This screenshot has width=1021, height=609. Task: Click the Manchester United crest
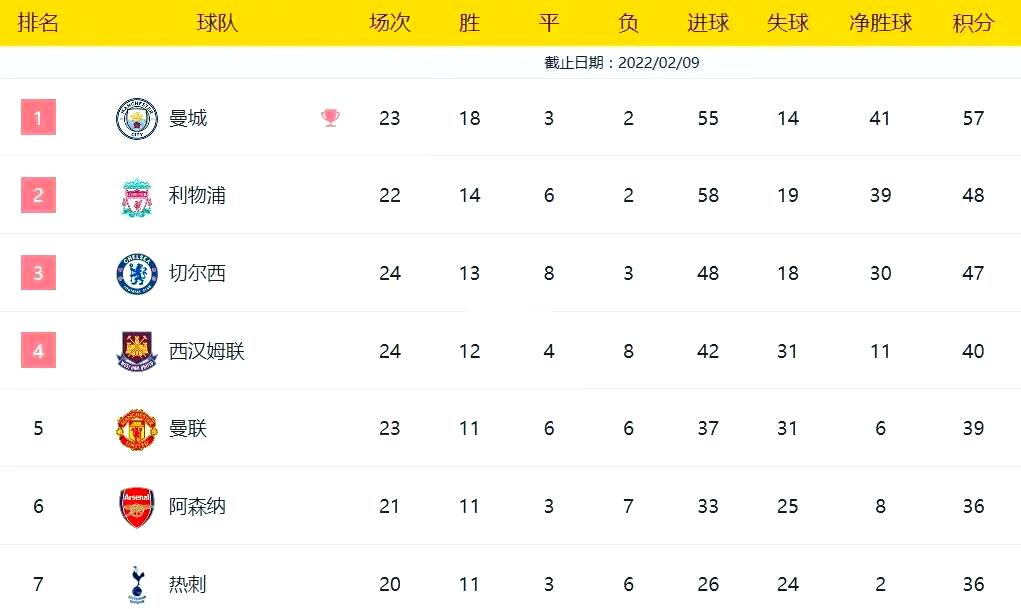[137, 428]
